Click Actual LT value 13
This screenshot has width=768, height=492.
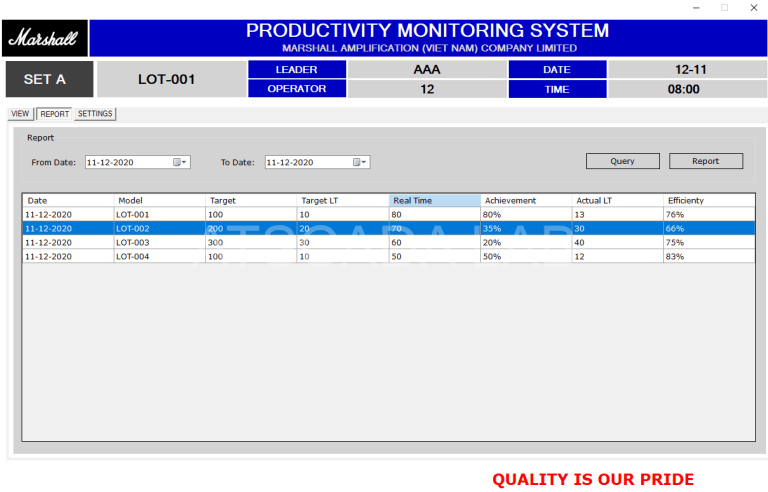[618, 215]
